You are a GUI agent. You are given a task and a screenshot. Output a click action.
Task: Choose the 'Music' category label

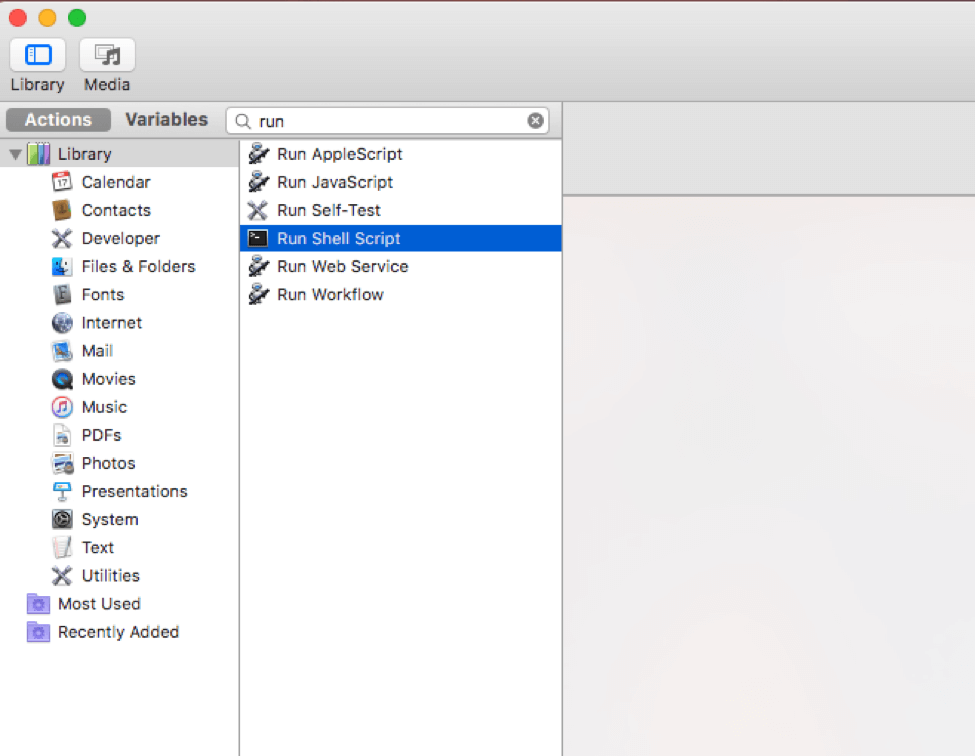click(104, 407)
